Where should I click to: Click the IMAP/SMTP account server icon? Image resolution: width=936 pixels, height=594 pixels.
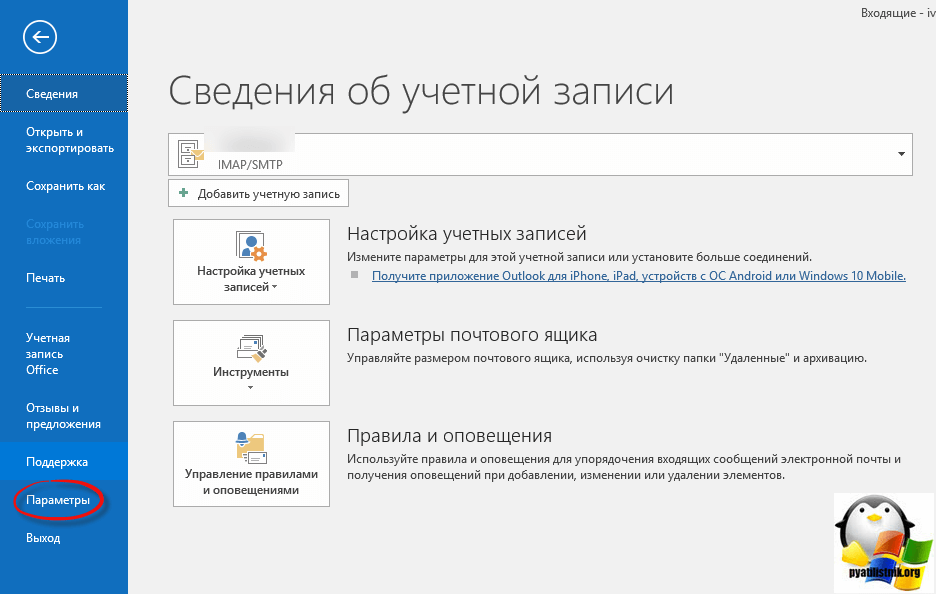pos(189,152)
